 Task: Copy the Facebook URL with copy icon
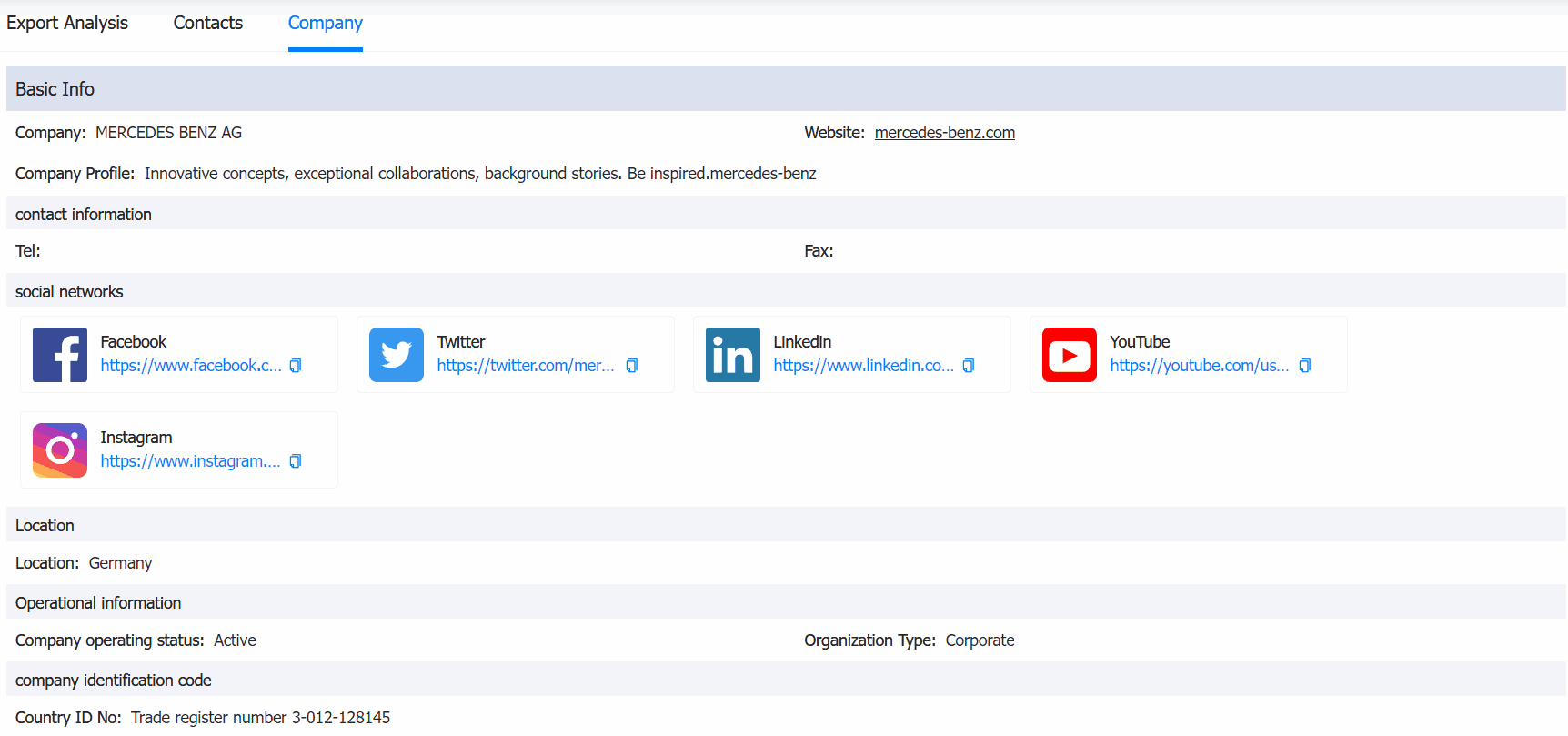pyautogui.click(x=296, y=366)
